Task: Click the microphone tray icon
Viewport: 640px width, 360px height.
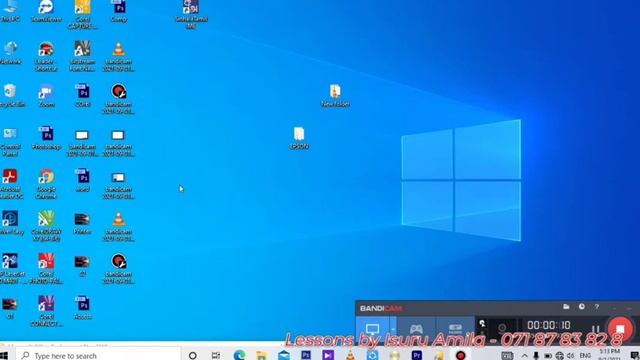Action: coord(536,356)
